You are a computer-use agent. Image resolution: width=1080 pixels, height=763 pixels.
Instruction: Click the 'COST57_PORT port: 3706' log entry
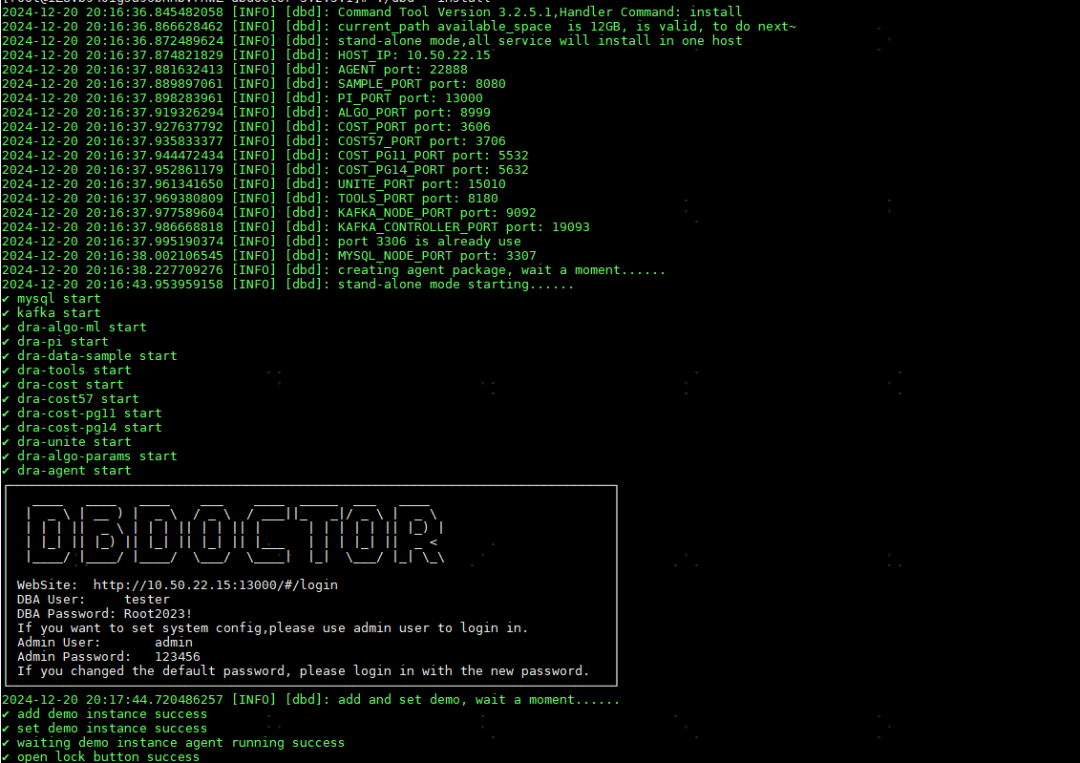tap(253, 141)
